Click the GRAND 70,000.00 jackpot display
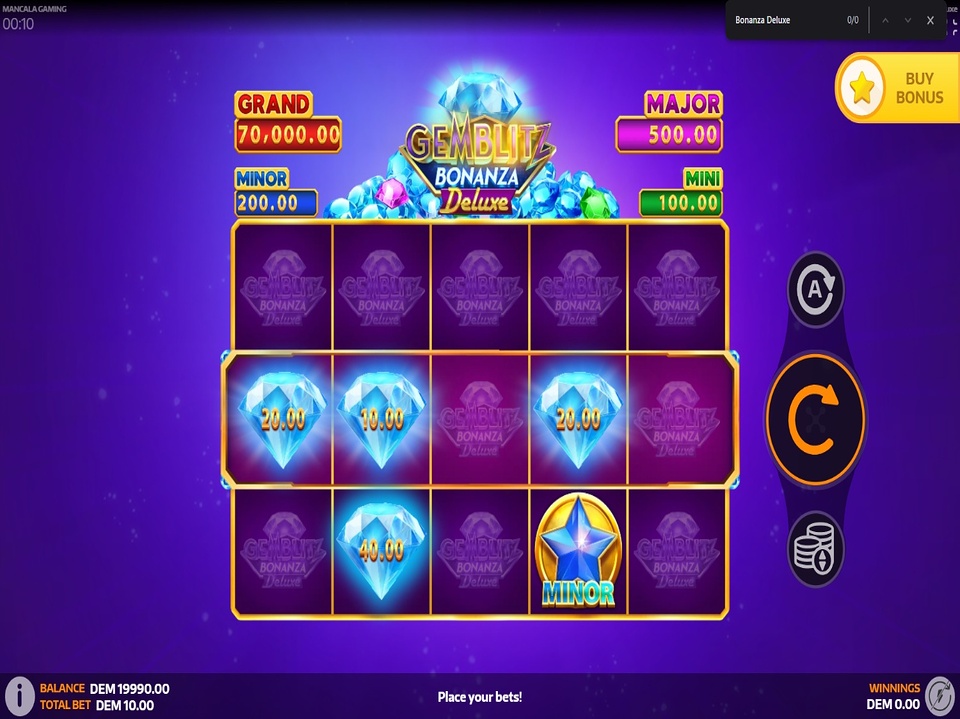Screen dimensions: 960x719 coord(287,122)
